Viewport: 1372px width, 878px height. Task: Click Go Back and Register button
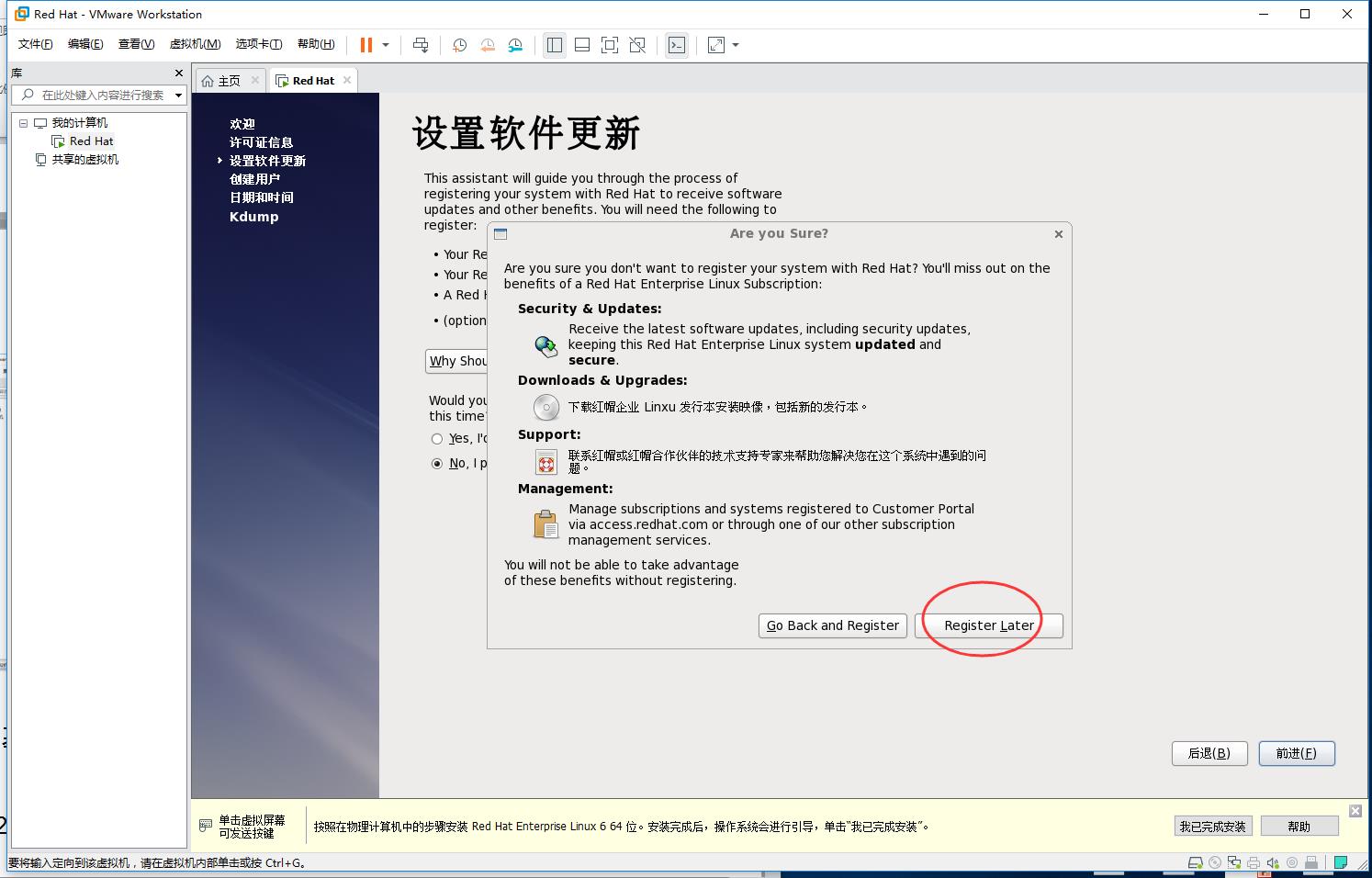pyautogui.click(x=833, y=625)
